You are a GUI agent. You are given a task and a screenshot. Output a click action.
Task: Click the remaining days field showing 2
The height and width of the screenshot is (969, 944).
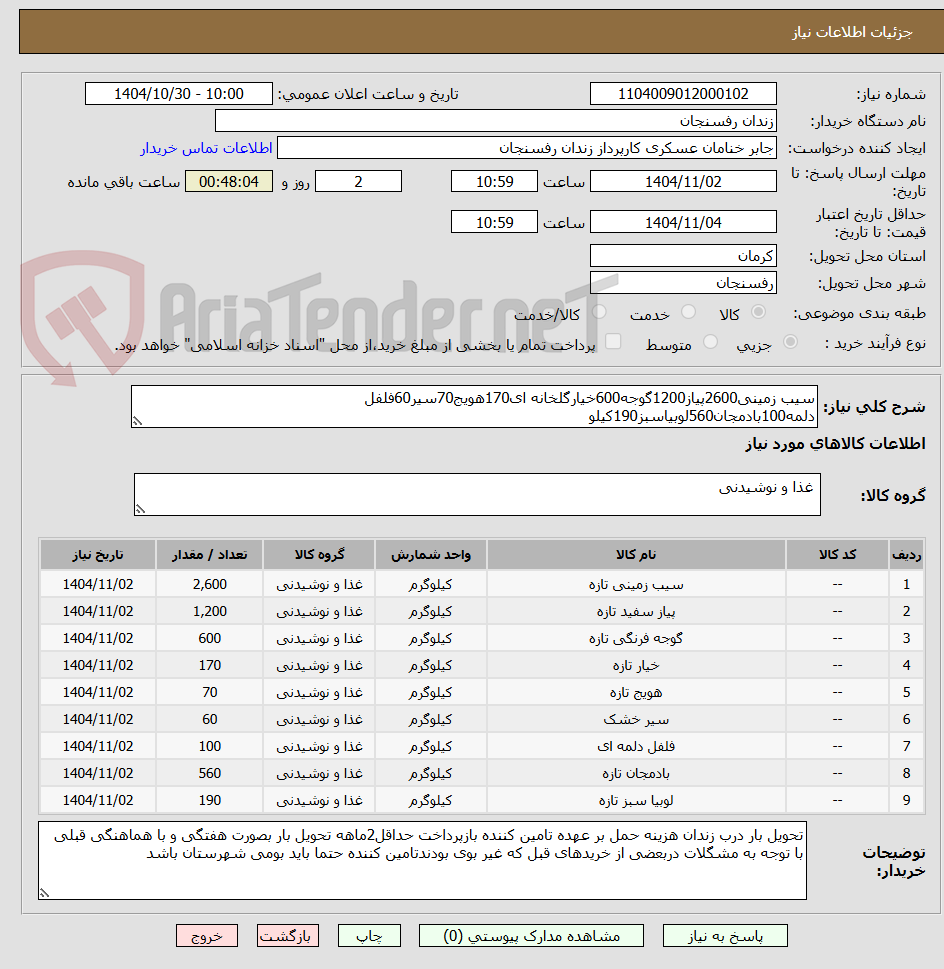pyautogui.click(x=358, y=182)
